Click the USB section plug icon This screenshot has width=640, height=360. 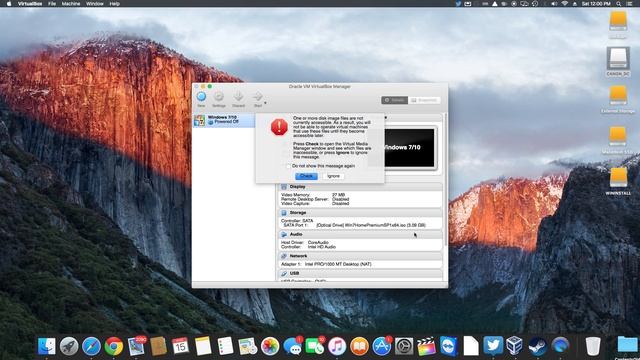[284, 273]
